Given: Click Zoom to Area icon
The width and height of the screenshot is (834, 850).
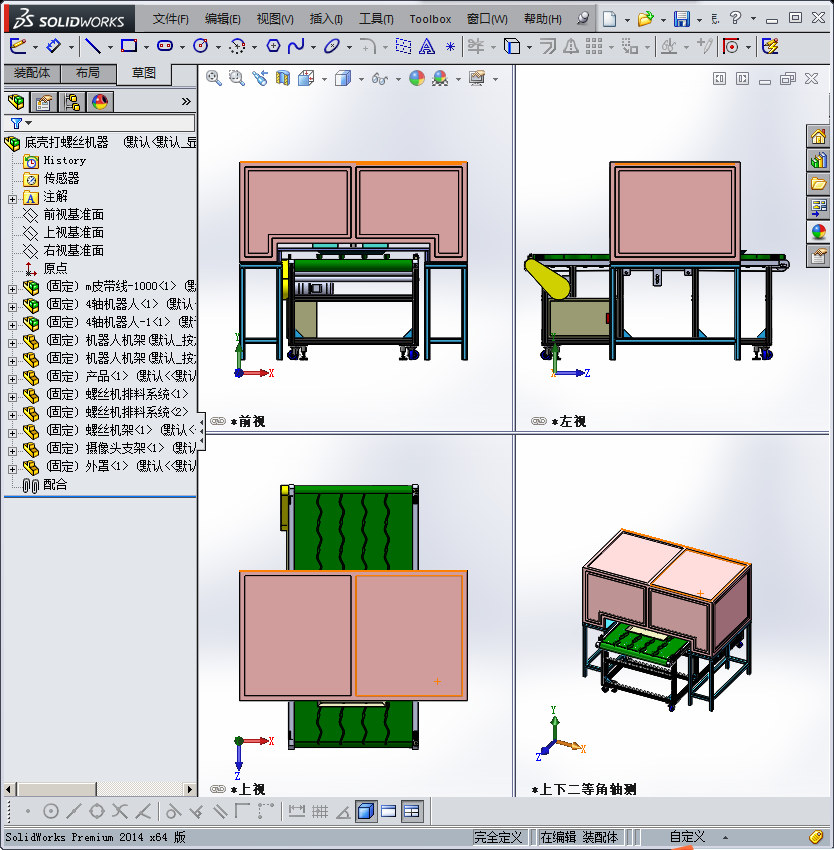Looking at the screenshot, I should click(236, 79).
